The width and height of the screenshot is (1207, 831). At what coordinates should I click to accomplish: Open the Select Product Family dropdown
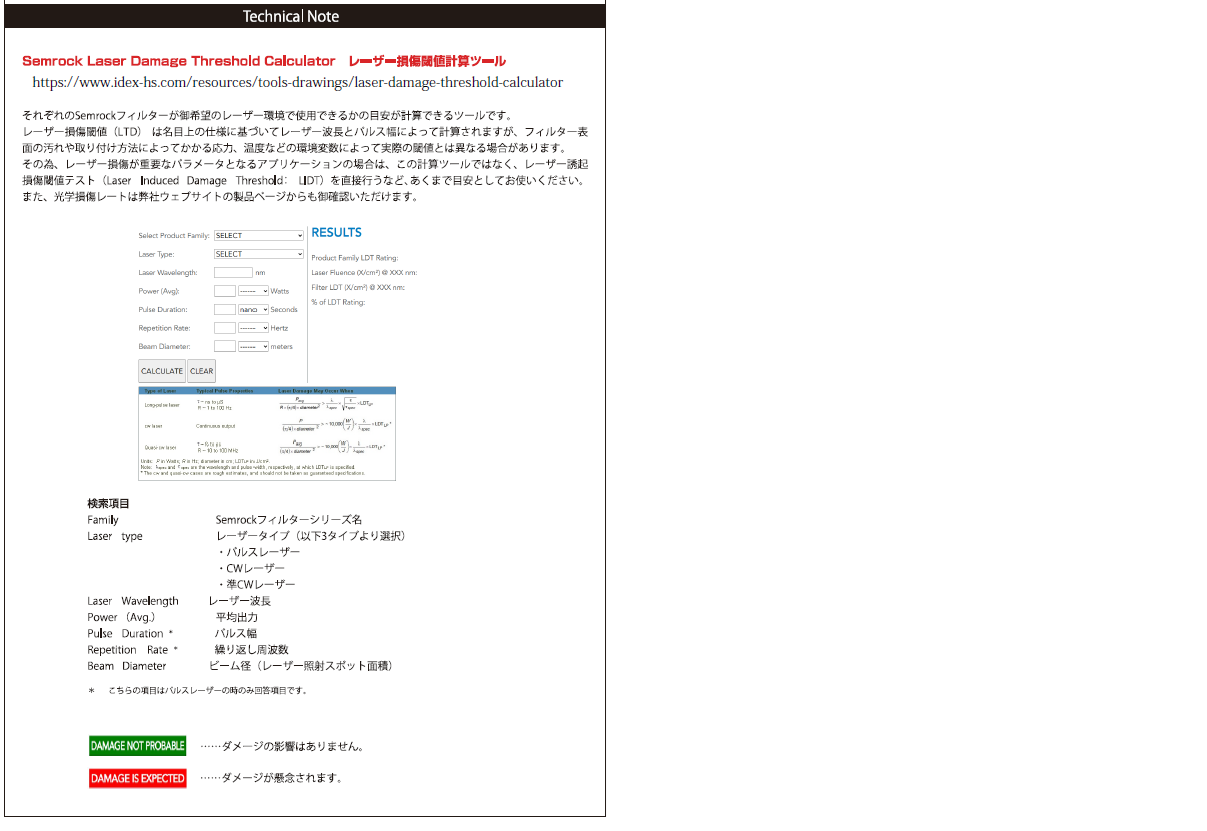(258, 235)
